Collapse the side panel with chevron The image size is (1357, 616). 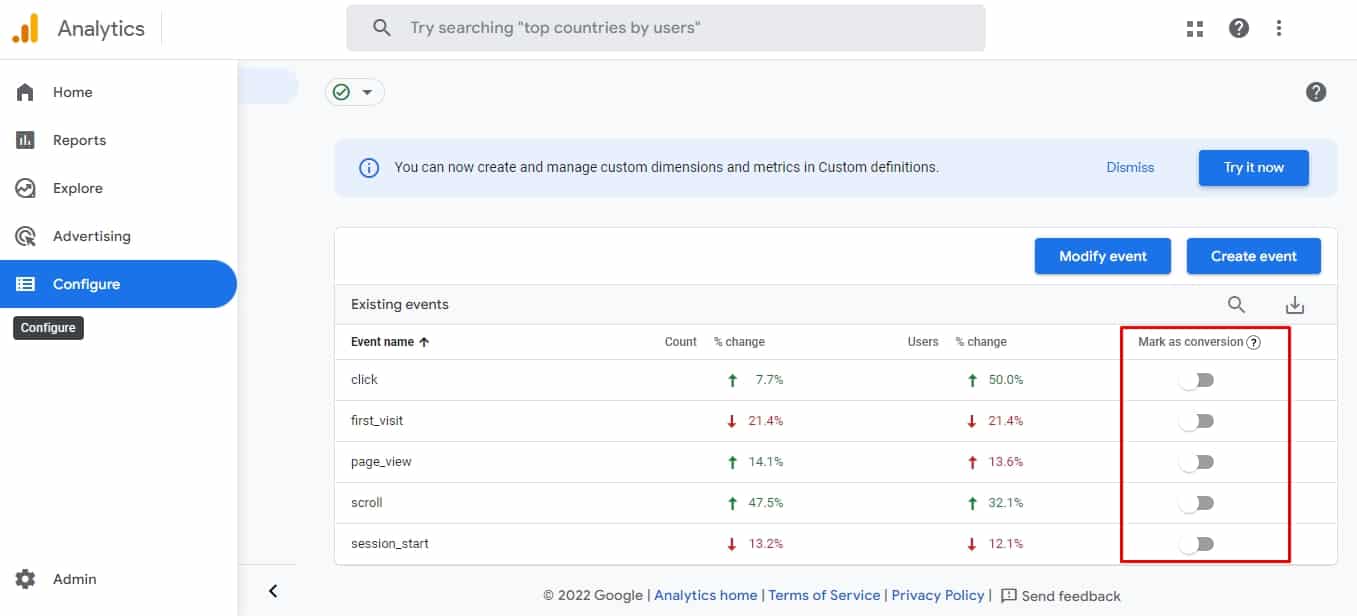pyautogui.click(x=273, y=591)
